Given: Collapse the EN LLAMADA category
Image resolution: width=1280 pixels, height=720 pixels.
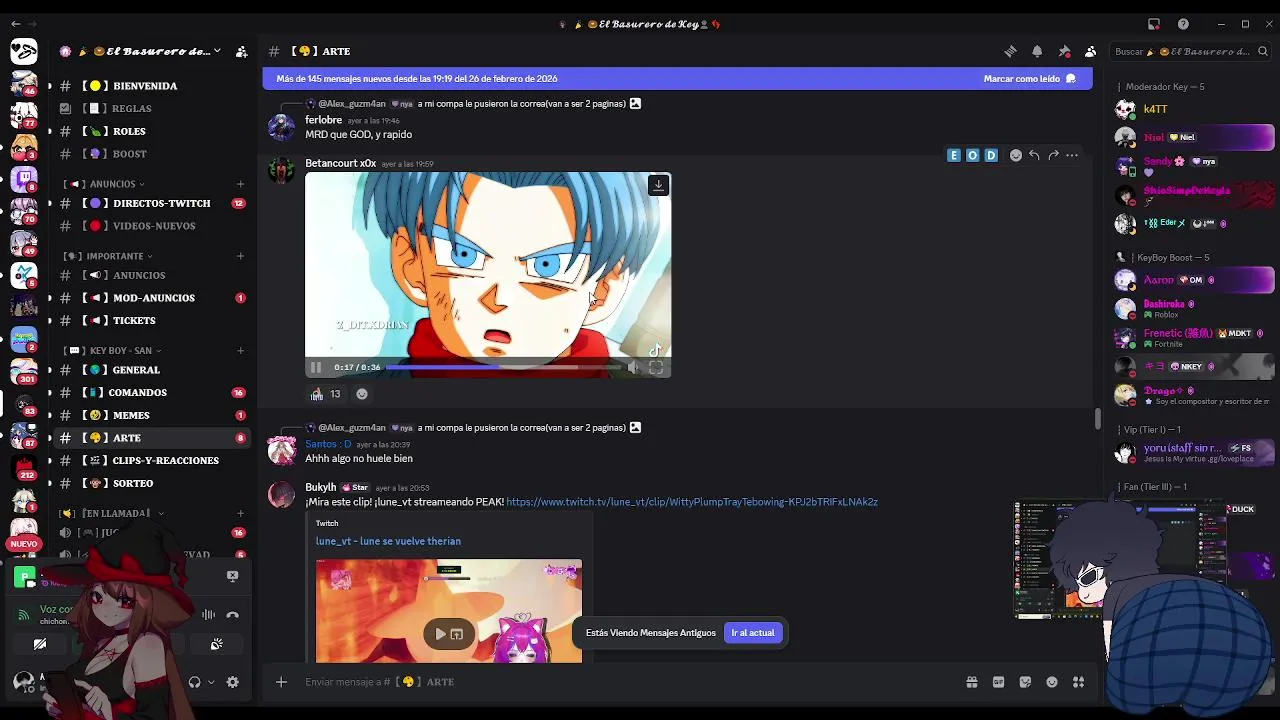Looking at the screenshot, I should pos(115,513).
